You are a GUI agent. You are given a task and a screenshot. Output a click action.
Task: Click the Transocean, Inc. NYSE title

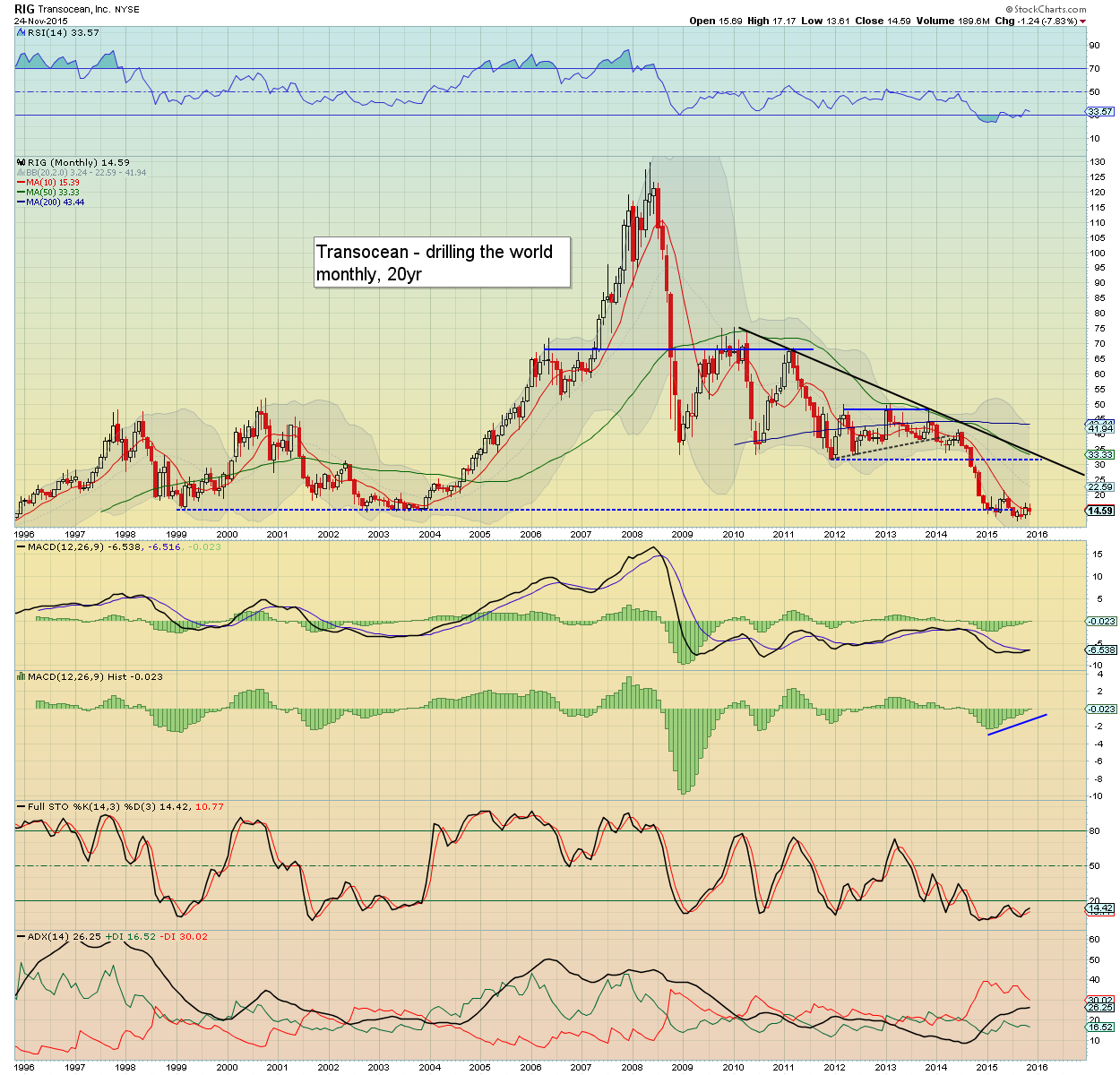88,8
